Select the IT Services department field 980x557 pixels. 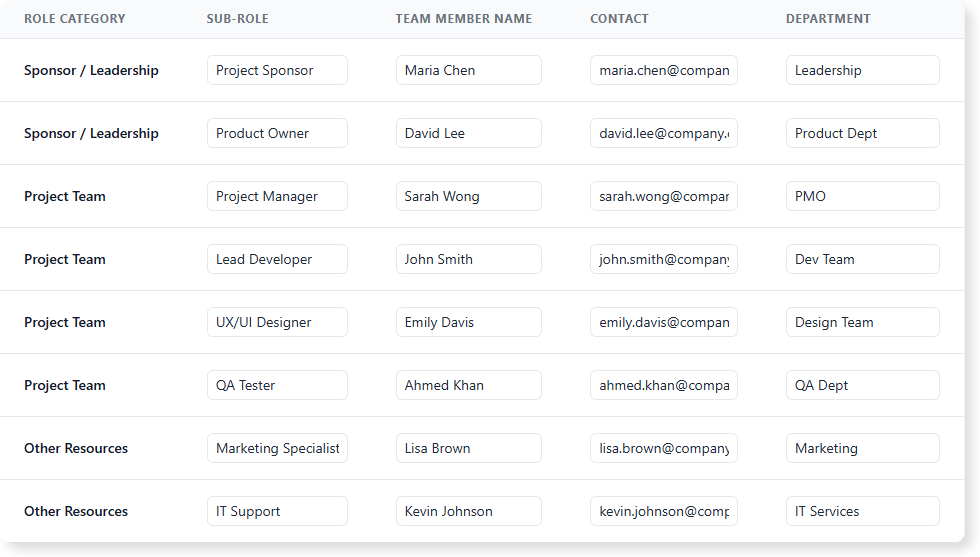(862, 511)
